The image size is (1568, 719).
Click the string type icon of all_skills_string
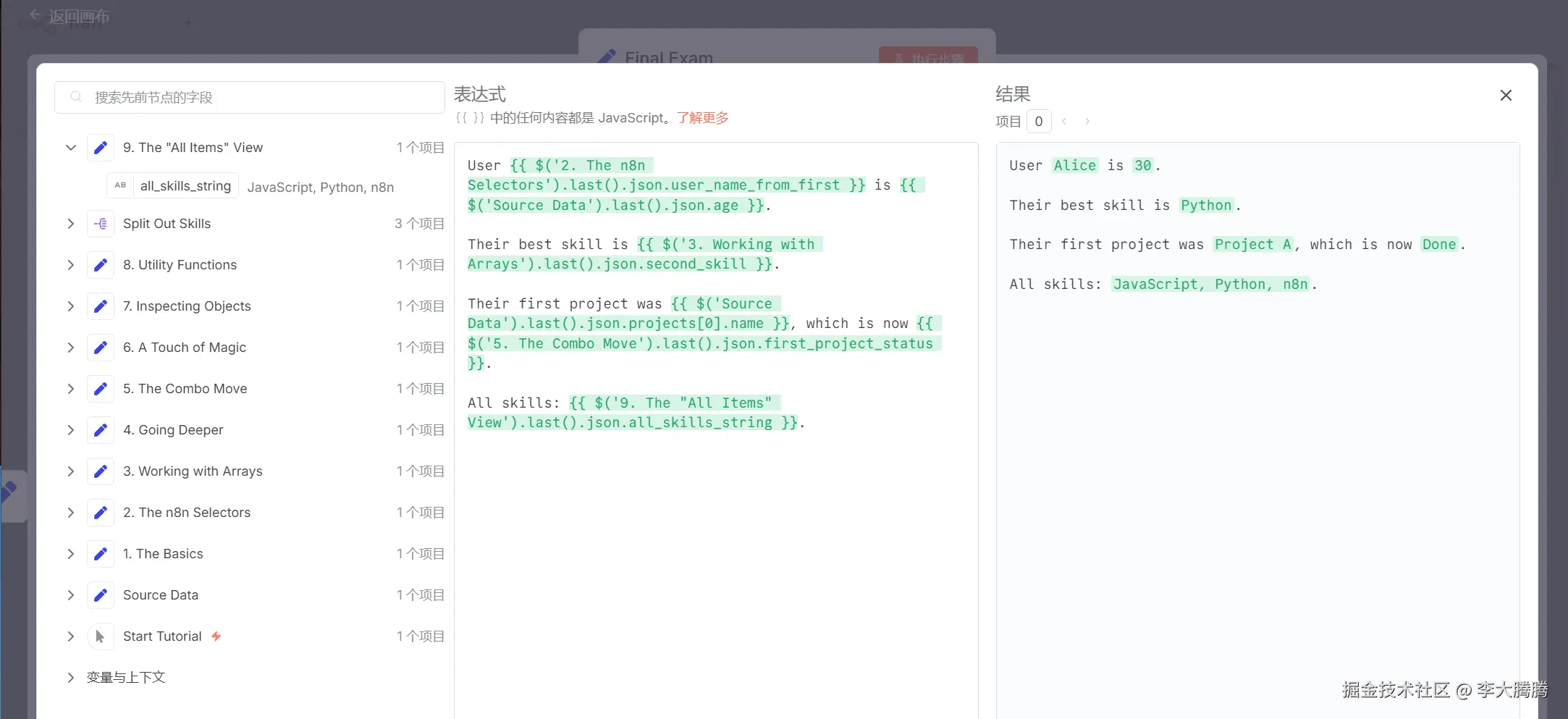(x=120, y=185)
